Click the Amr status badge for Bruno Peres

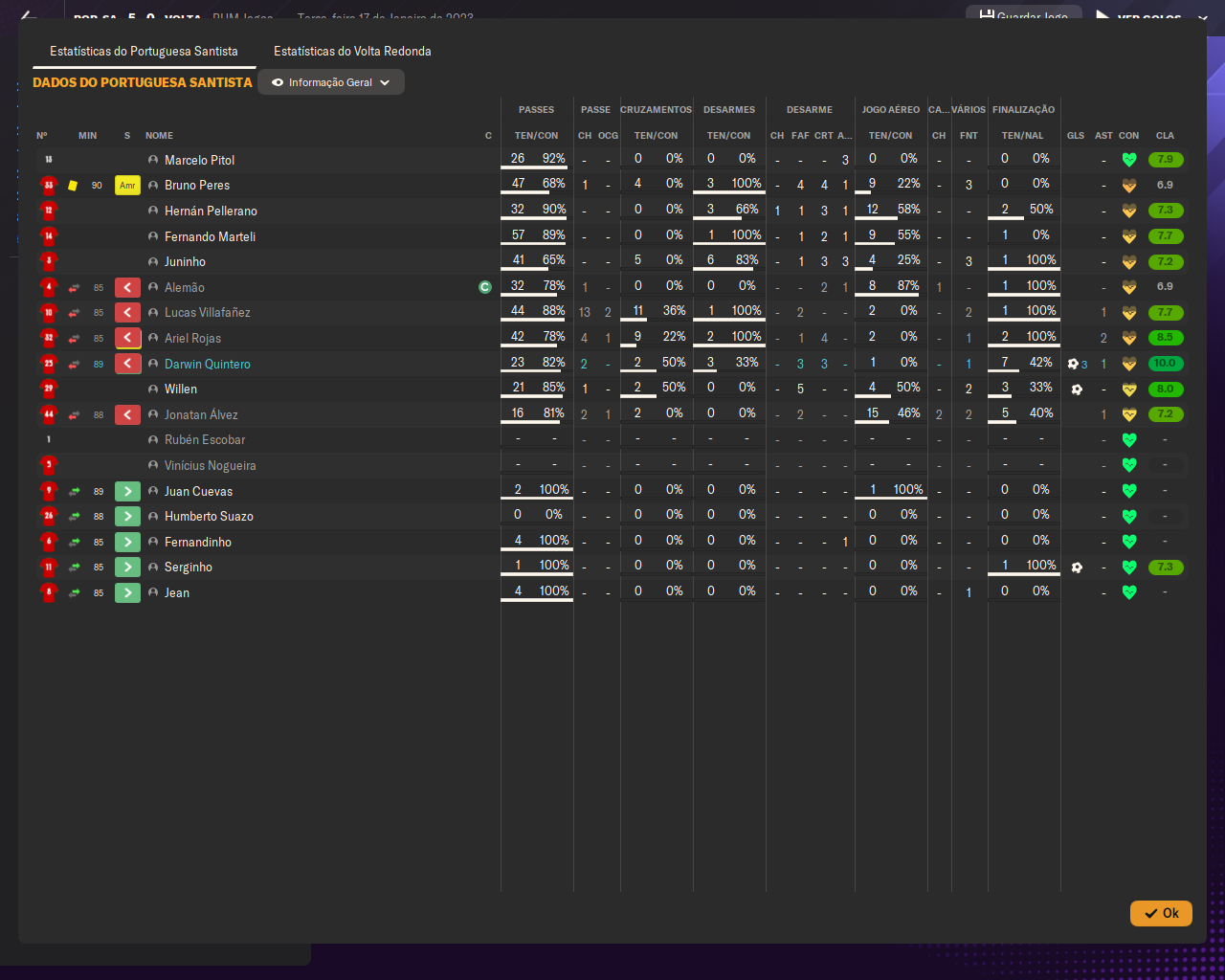pyautogui.click(x=127, y=186)
